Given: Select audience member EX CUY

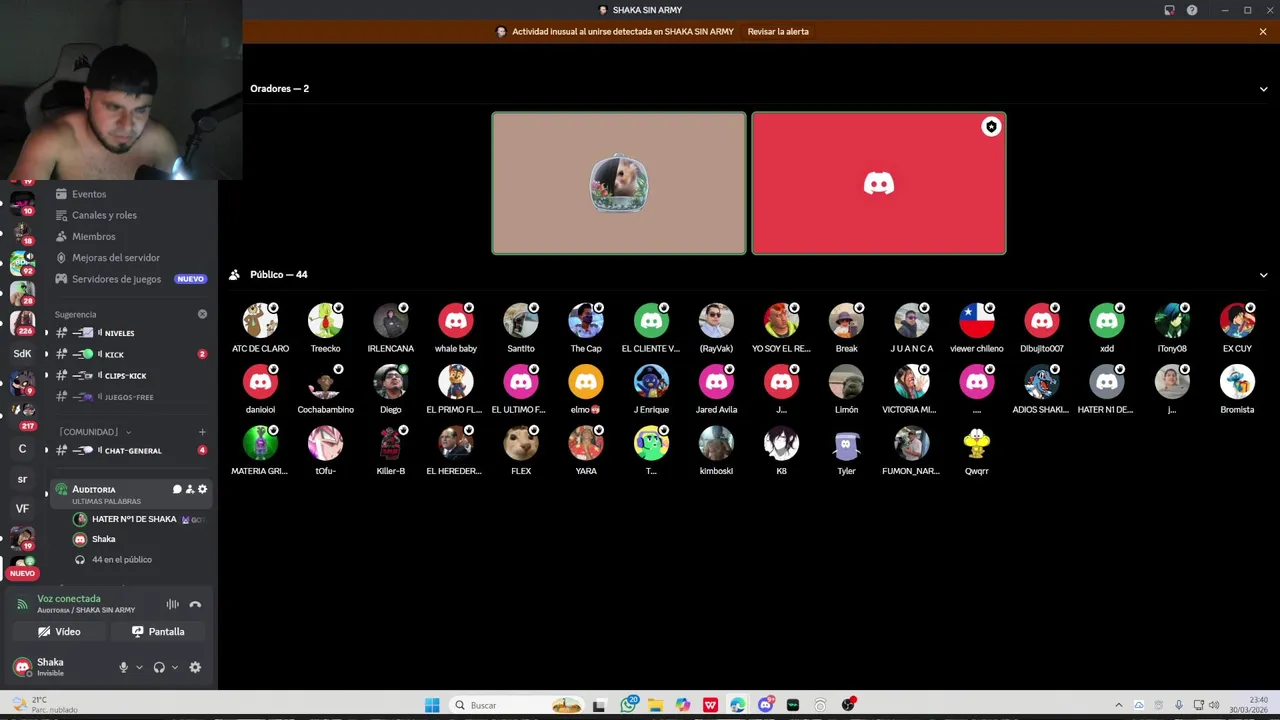Looking at the screenshot, I should click(1237, 328).
